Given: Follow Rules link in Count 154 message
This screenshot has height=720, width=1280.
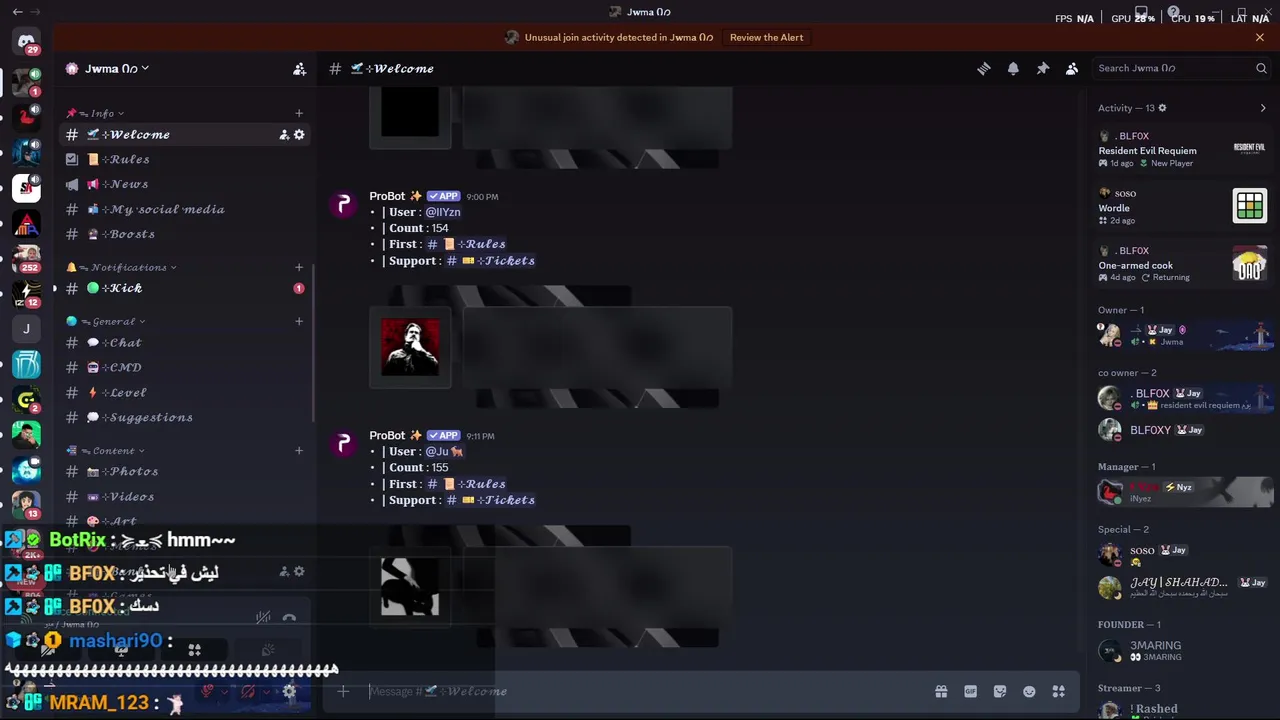Looking at the screenshot, I should pos(466,244).
